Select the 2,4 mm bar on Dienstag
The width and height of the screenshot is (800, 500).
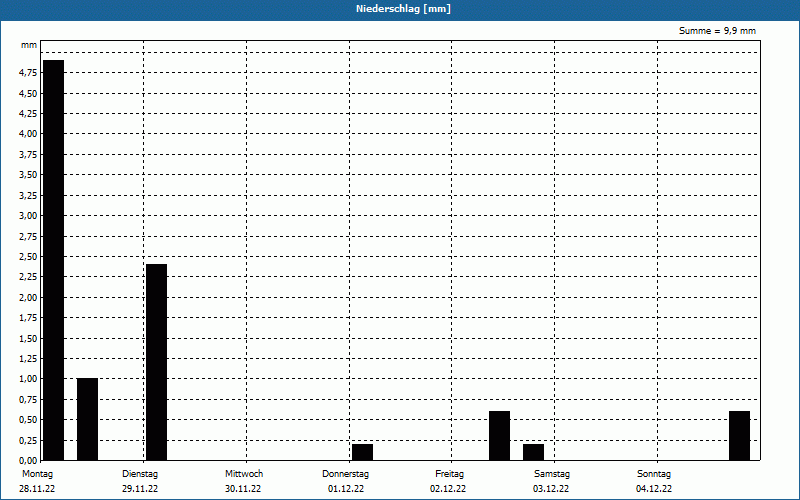click(x=156, y=362)
